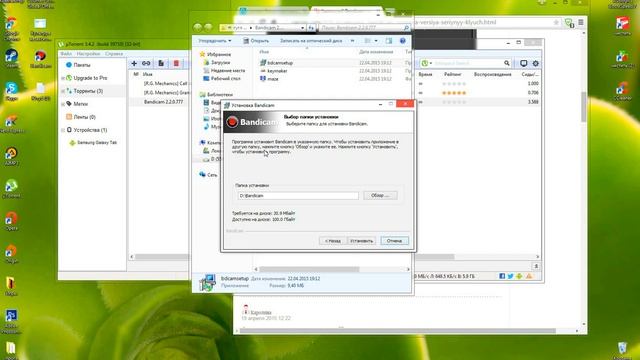Click browser hamburger menu icon
The width and height of the screenshot is (640, 360).
click(x=581, y=22)
